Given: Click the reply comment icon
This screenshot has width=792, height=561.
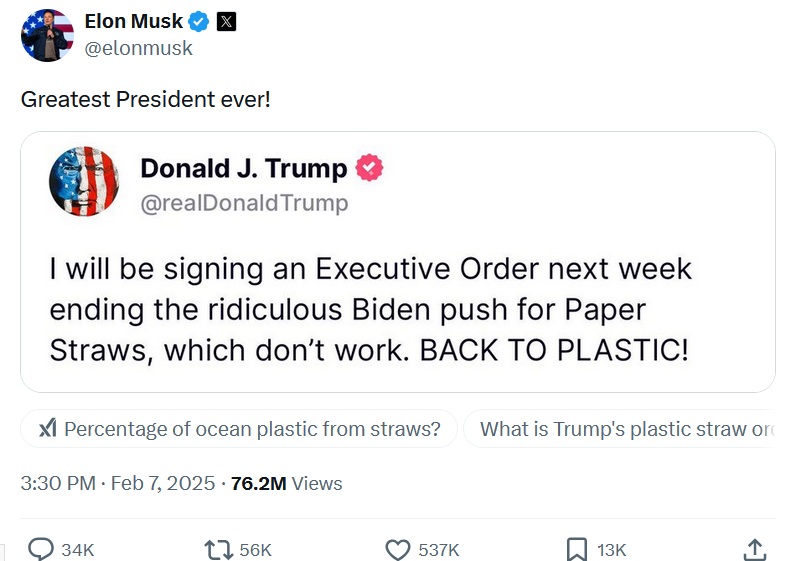Looking at the screenshot, I should tap(41, 549).
